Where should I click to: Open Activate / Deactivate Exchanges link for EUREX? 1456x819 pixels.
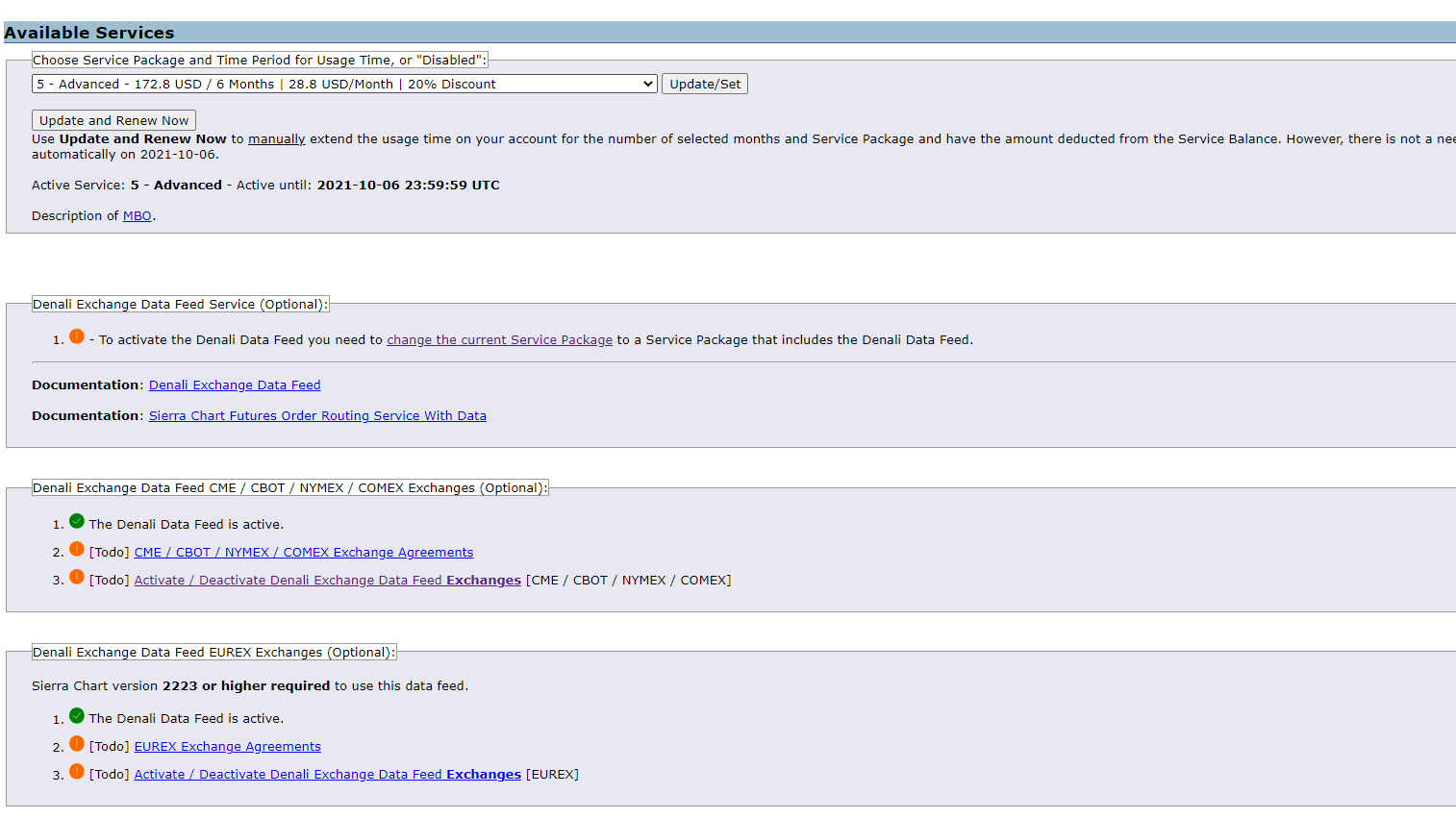328,775
